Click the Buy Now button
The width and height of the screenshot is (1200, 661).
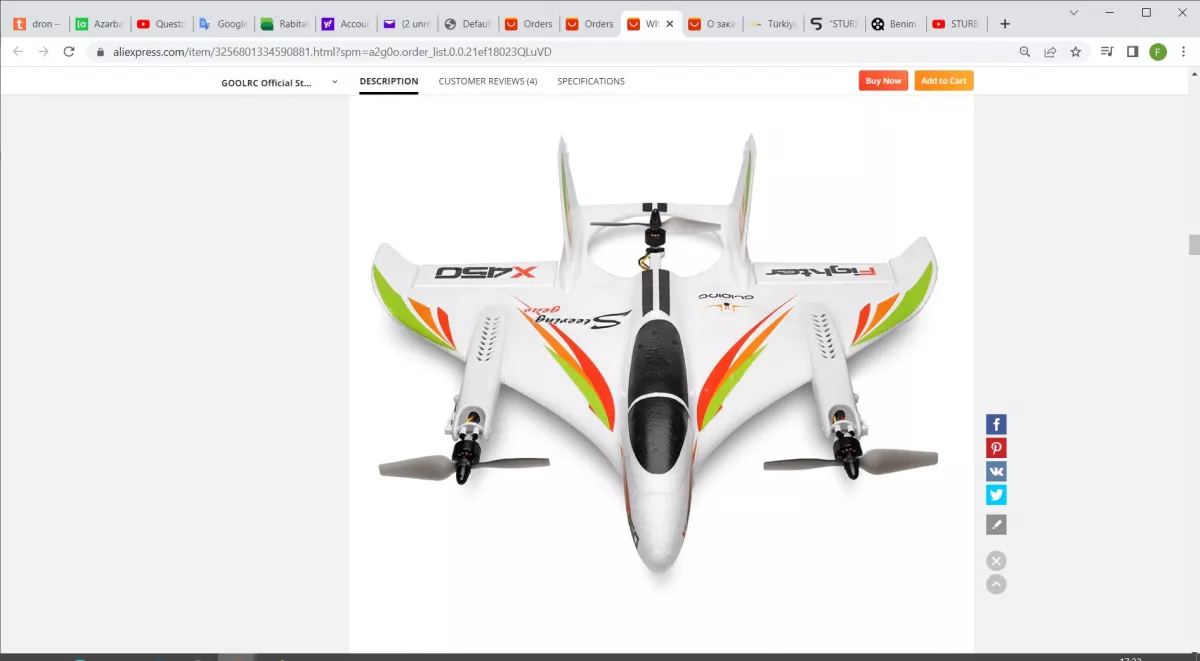click(x=883, y=81)
